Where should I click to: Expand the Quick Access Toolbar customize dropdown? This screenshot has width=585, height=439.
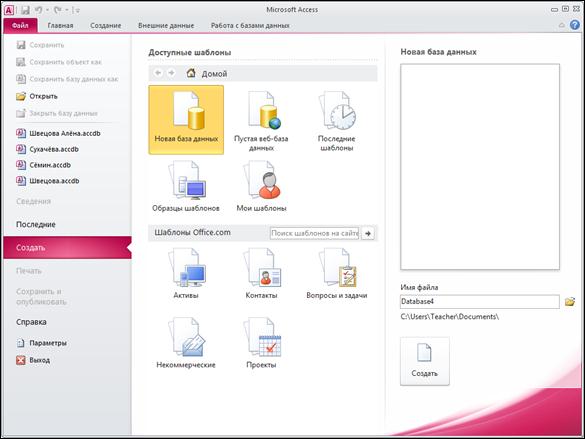(x=76, y=10)
